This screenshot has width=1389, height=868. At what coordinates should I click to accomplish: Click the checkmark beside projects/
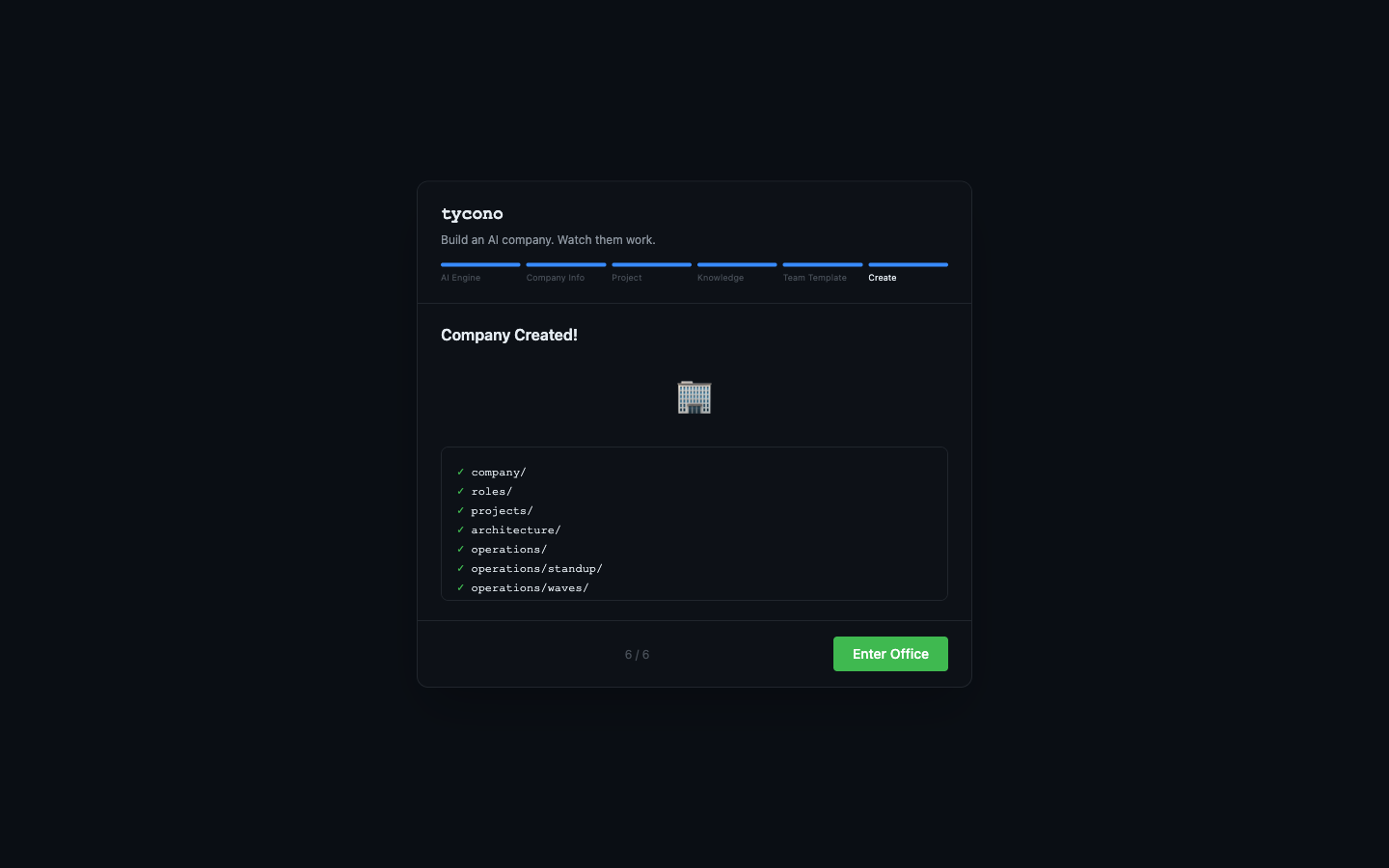pos(460,510)
